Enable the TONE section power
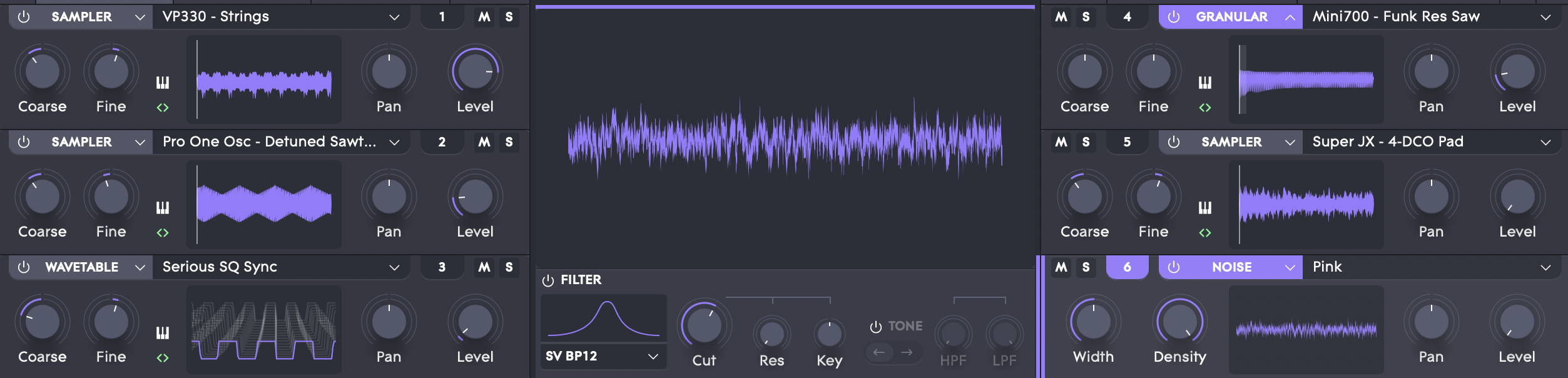1568x378 pixels. click(876, 327)
